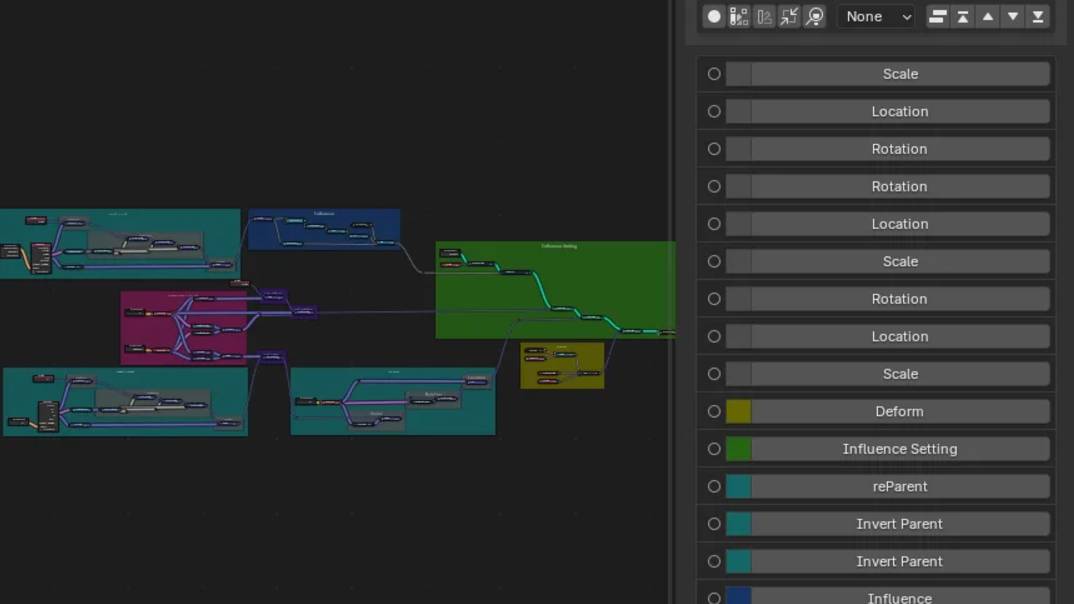1074x604 pixels.
Task: Move entry up with plain up-arrow
Action: [988, 16]
